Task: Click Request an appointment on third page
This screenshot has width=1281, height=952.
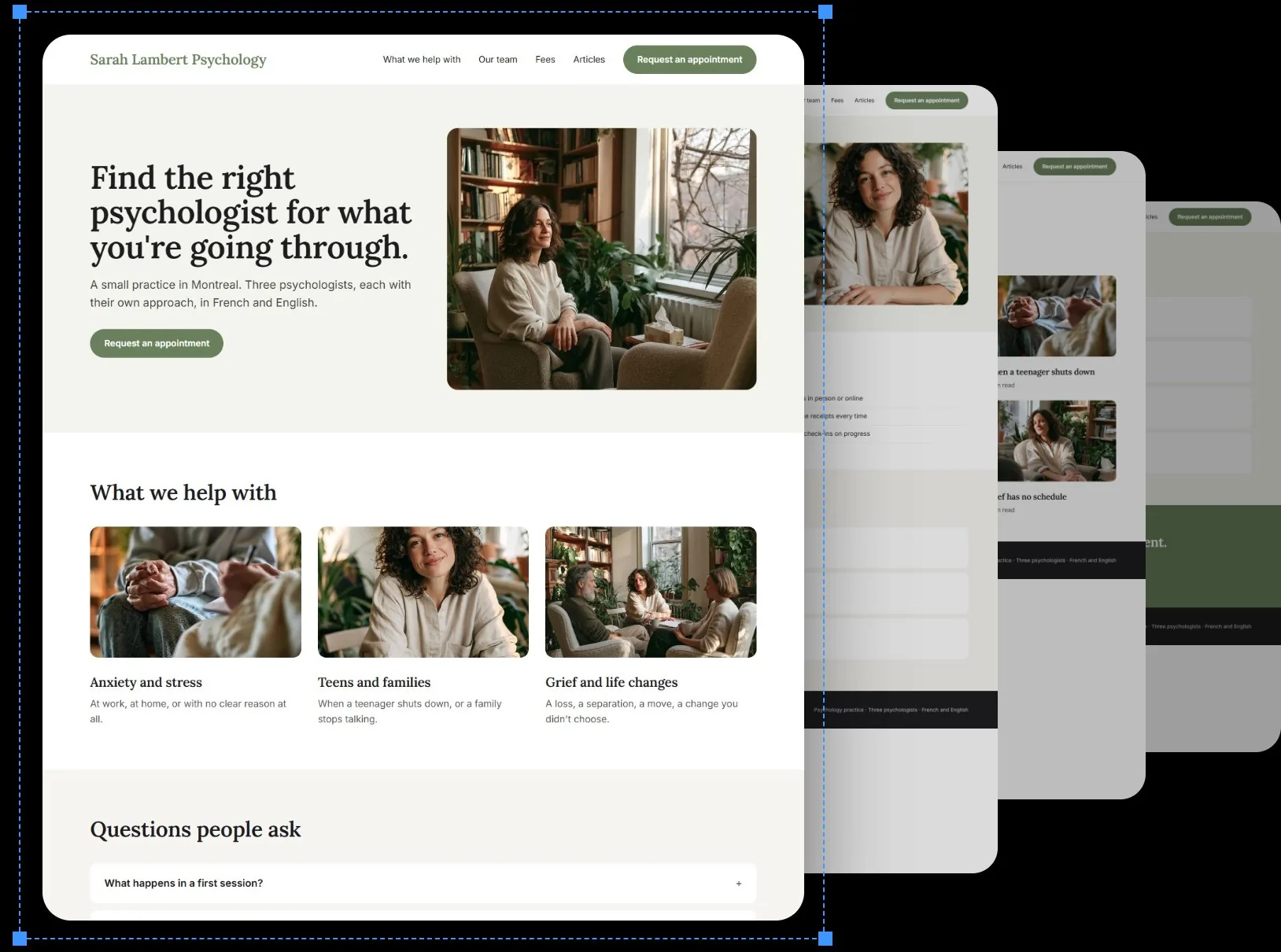Action: tap(1074, 167)
